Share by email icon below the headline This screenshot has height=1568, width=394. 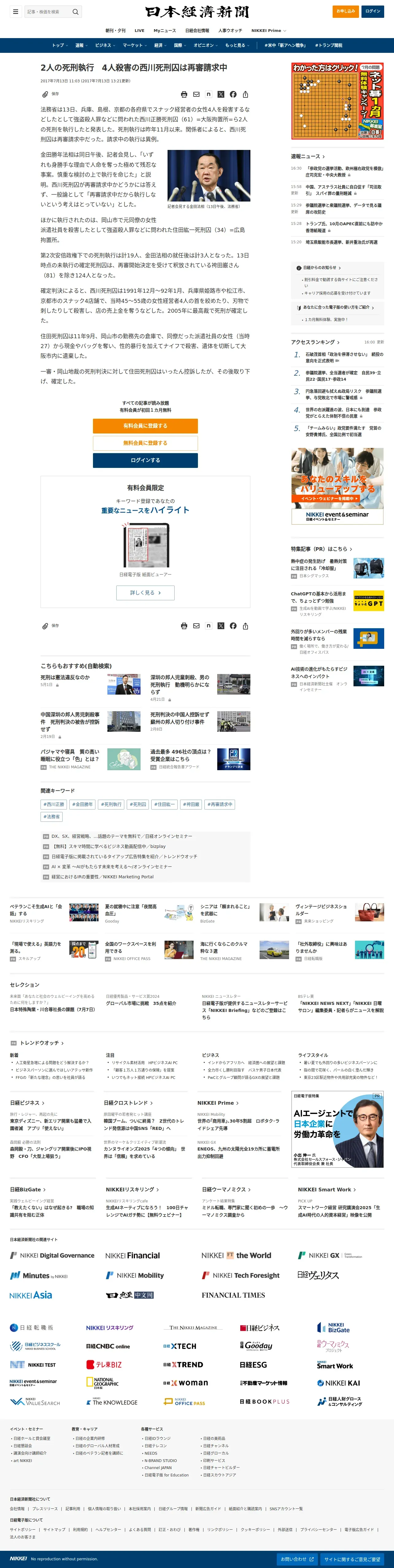pos(196,94)
